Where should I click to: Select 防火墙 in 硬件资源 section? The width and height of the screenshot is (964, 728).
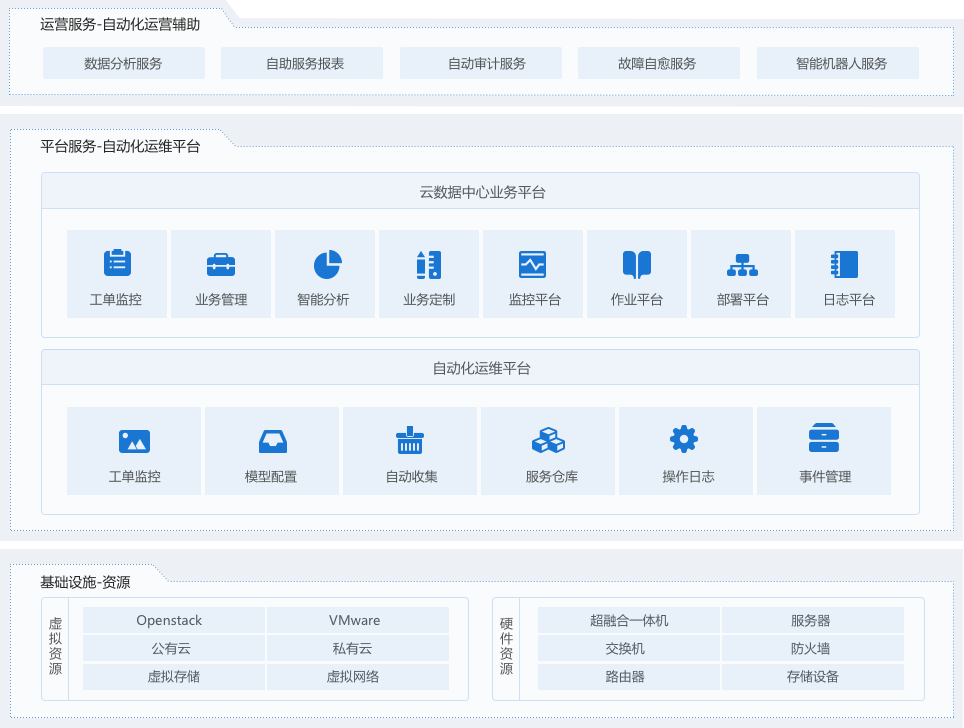point(813,648)
